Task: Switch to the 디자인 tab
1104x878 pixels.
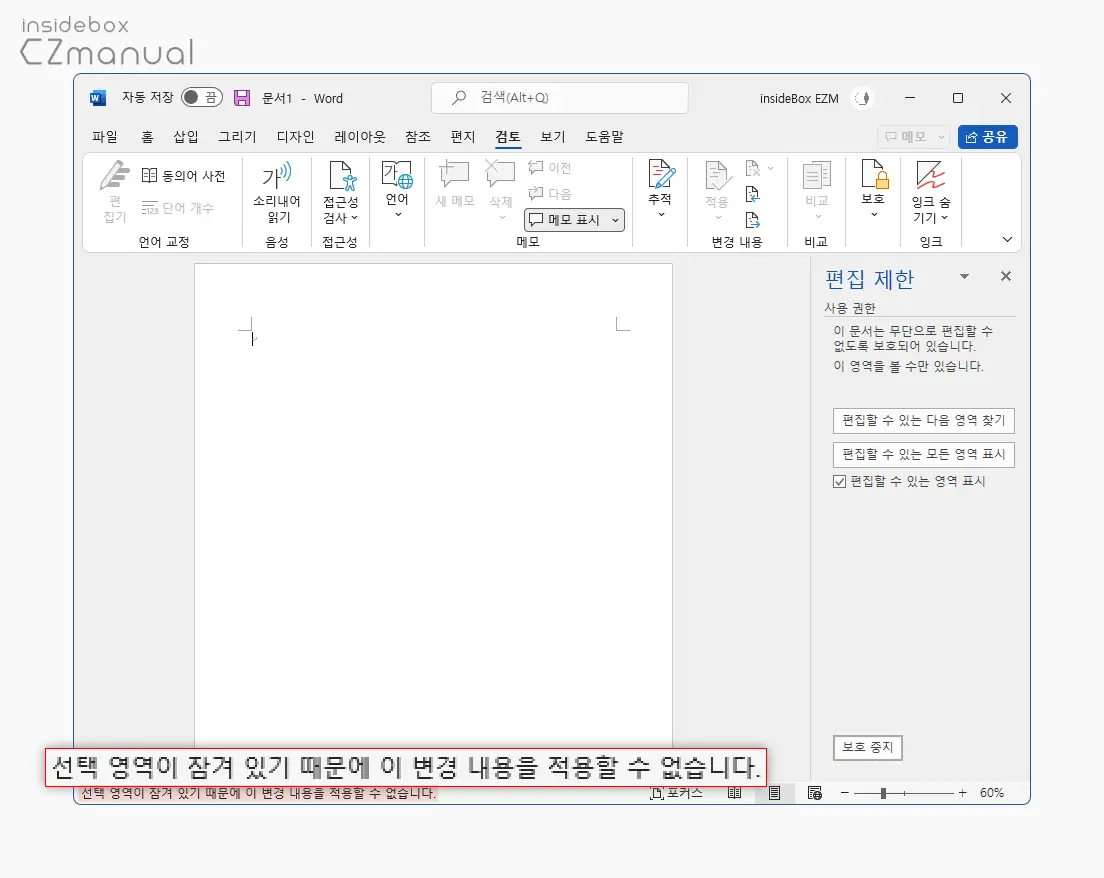Action: pos(295,137)
